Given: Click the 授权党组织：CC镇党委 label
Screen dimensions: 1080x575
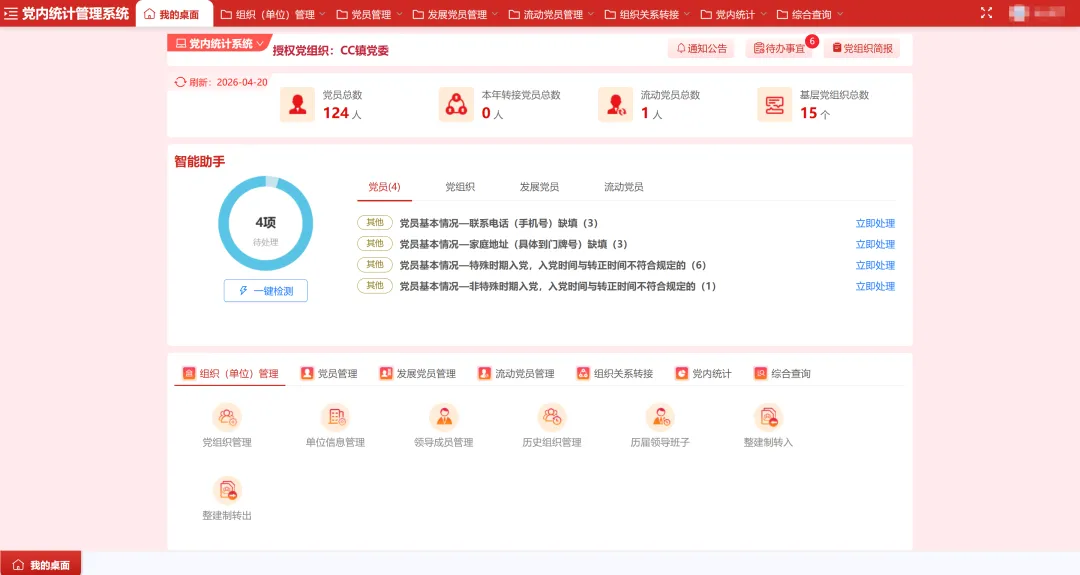Looking at the screenshot, I should 331,50.
